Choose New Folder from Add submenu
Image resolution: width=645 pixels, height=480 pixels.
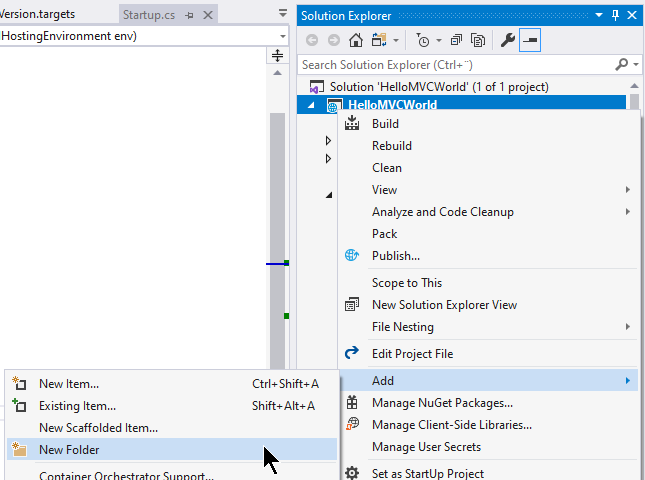[172, 450]
